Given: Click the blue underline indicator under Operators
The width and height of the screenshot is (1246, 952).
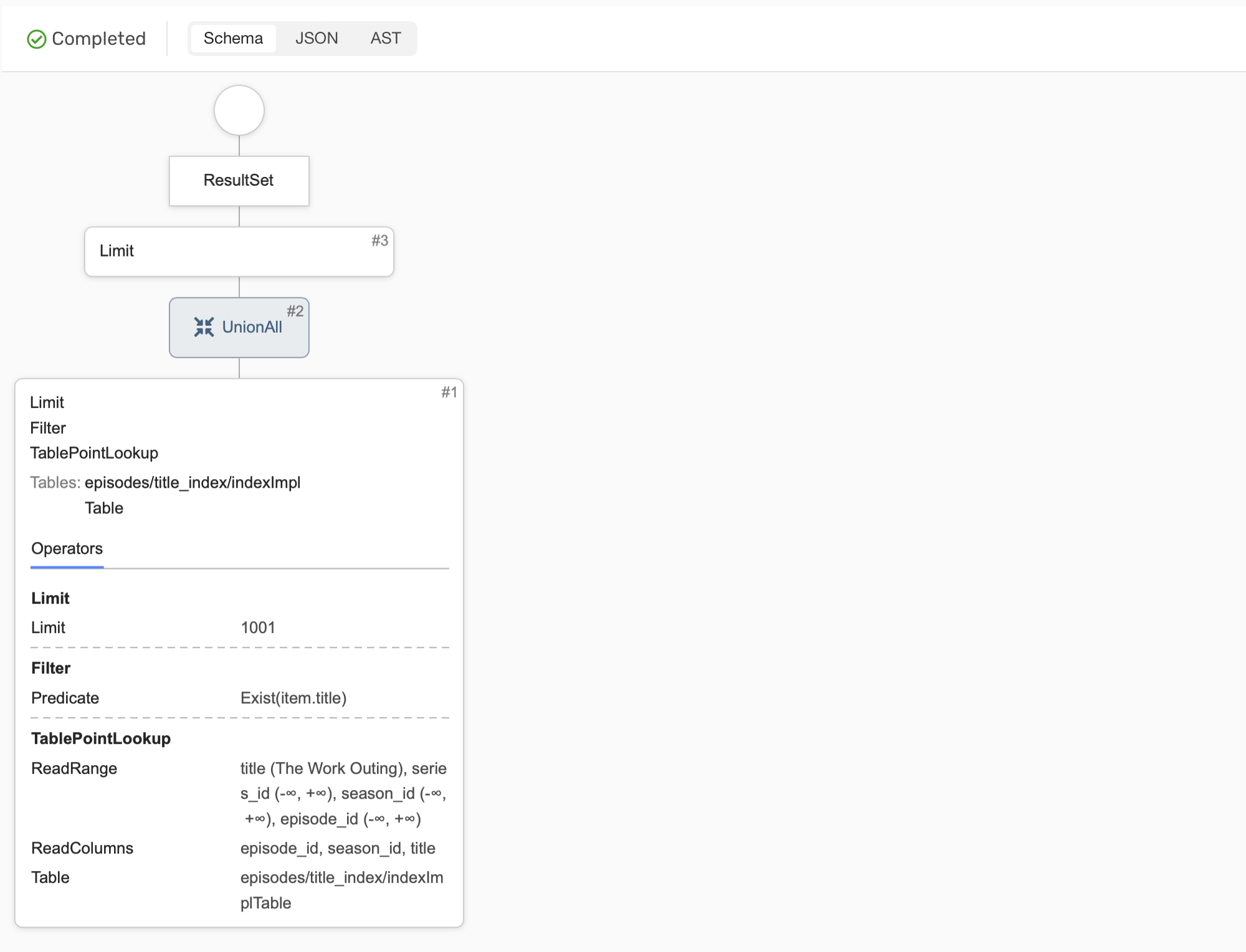Looking at the screenshot, I should point(67,568).
